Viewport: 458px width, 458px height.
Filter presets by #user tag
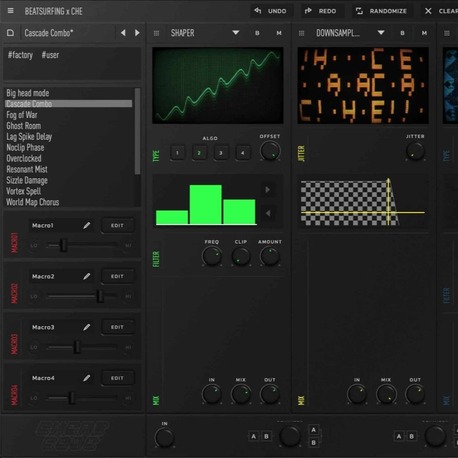[50, 55]
